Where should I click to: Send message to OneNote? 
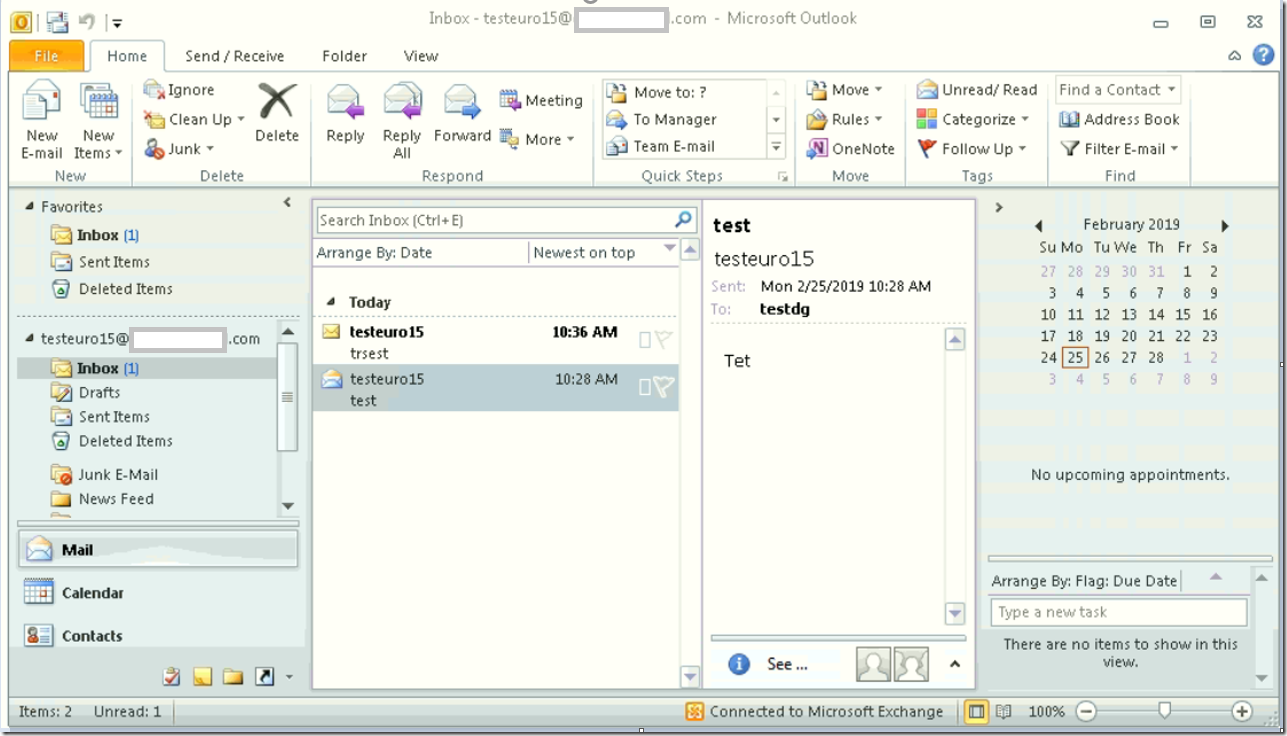point(851,149)
